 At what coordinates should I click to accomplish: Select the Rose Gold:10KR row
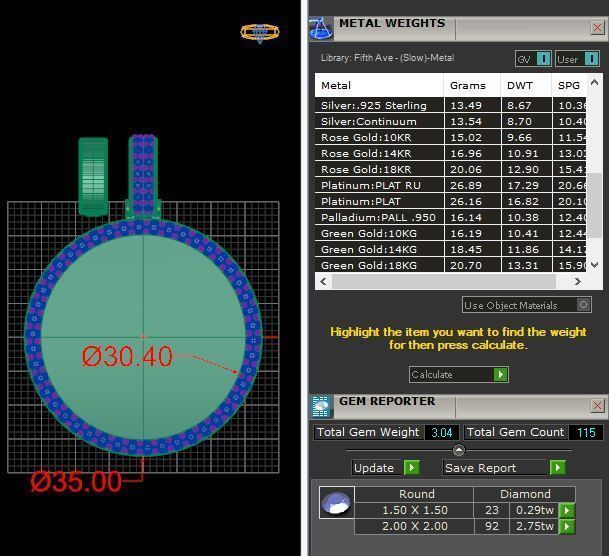click(451, 137)
